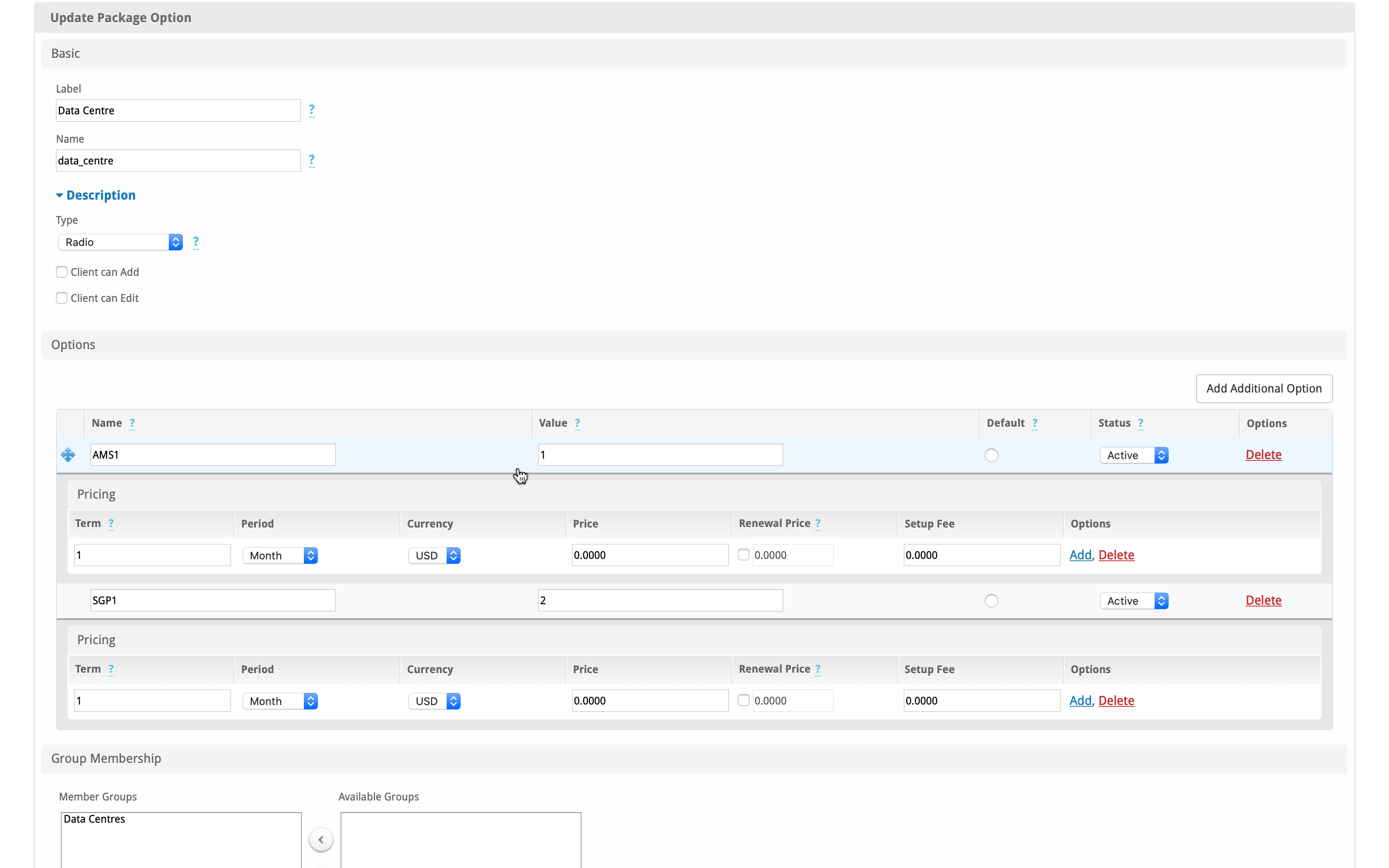
Task: Click the help icon beside Options table Name header
Action: point(132,424)
